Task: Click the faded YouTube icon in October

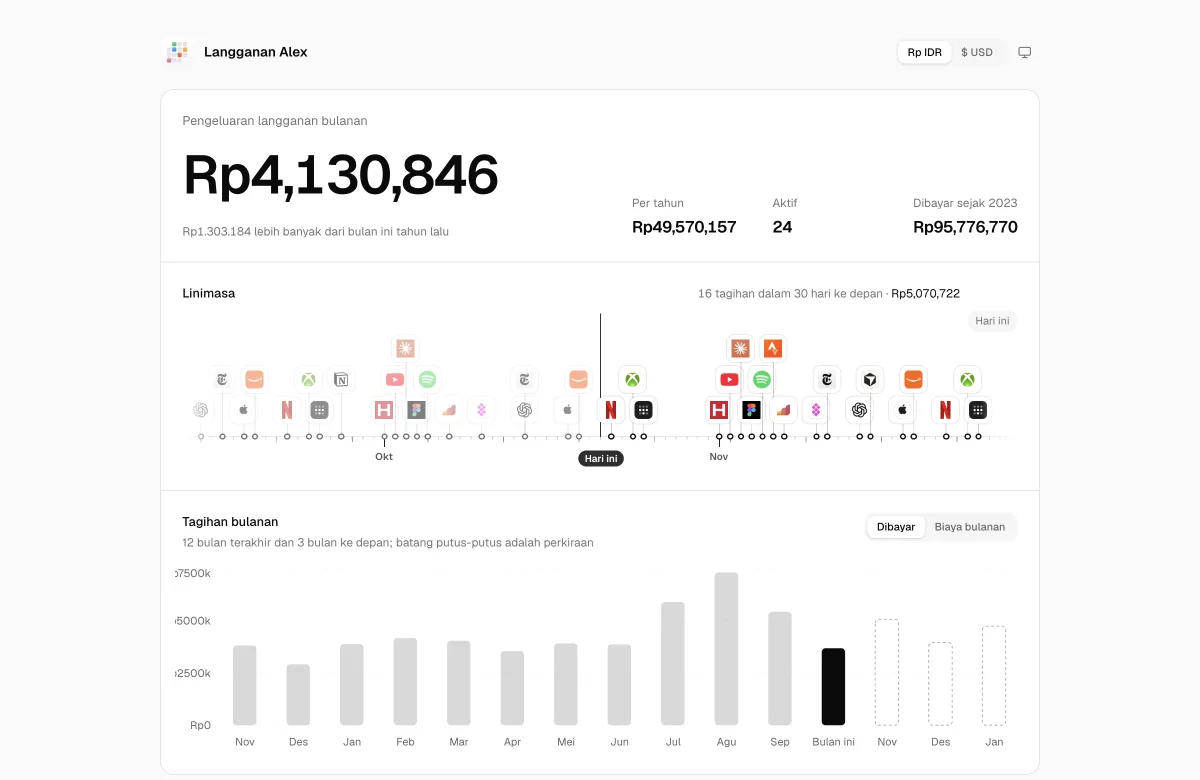Action: pos(395,380)
